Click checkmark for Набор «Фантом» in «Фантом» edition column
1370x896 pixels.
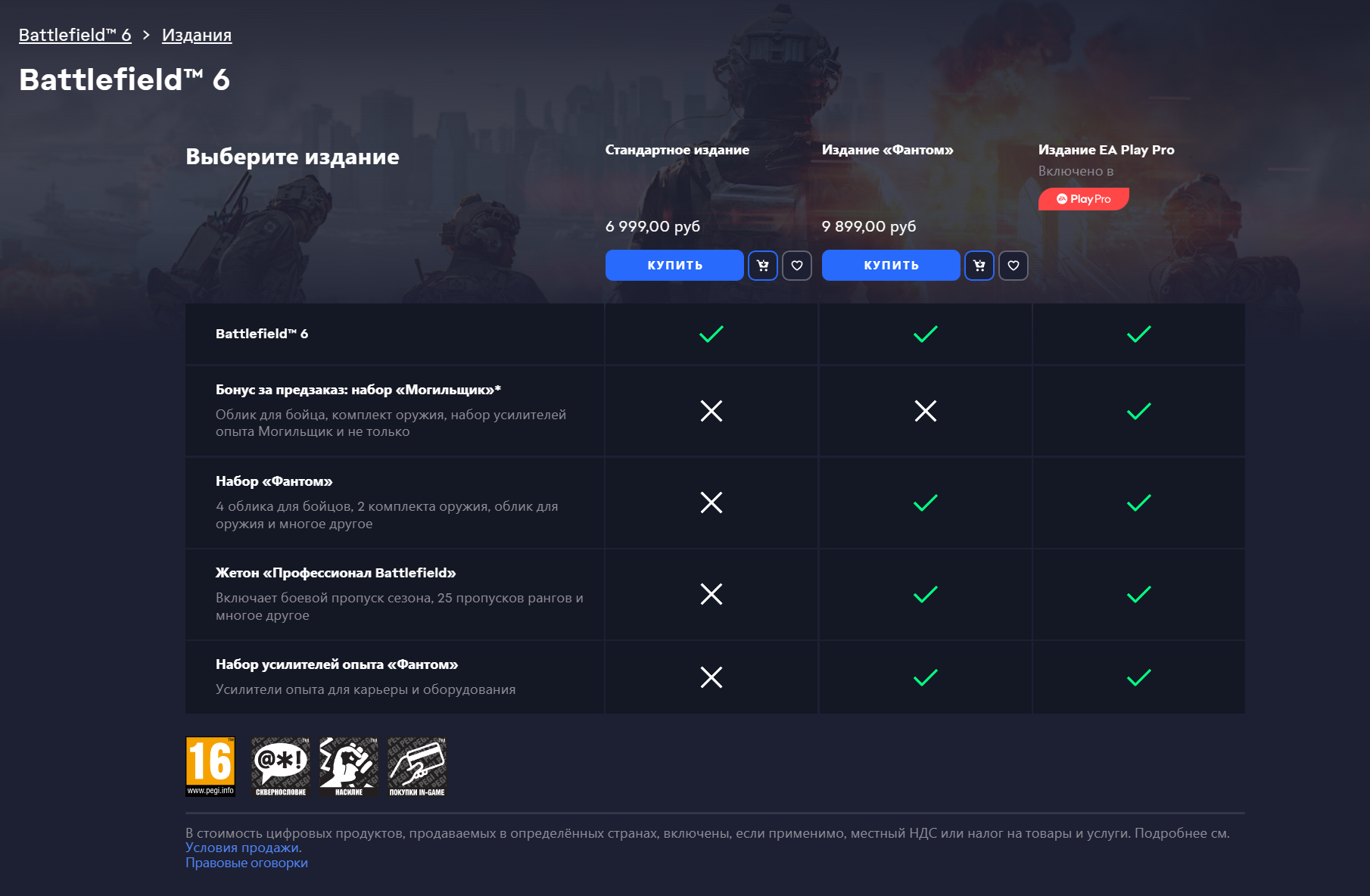pos(926,502)
